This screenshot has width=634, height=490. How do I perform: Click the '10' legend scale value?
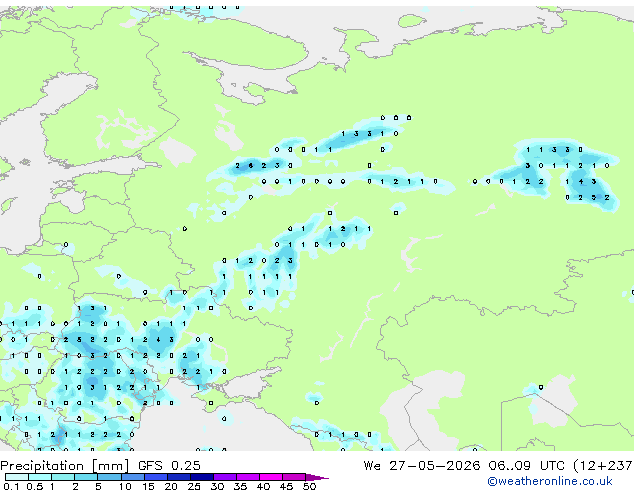(x=125, y=486)
